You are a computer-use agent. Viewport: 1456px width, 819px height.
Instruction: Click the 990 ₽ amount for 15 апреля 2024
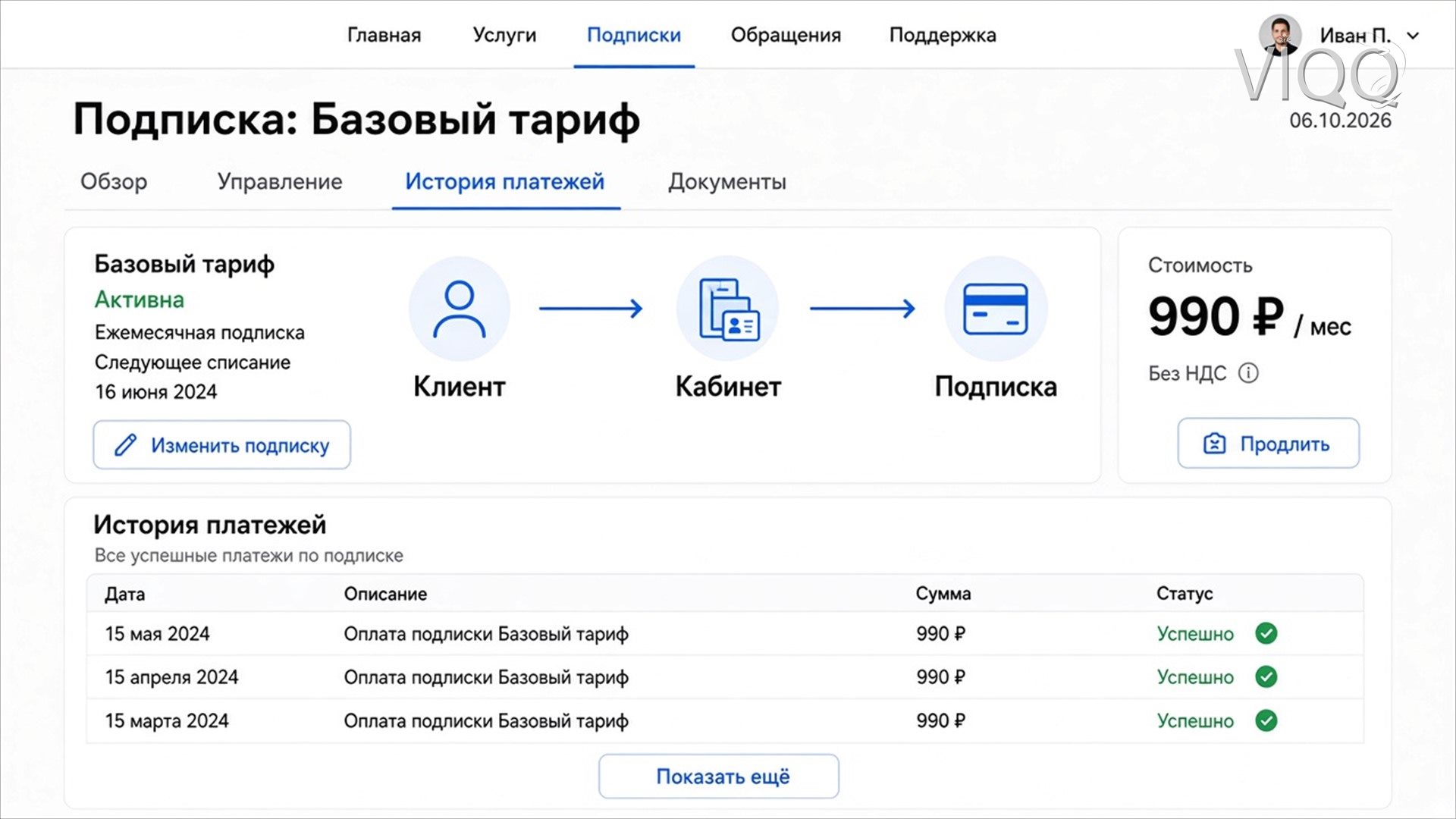tap(940, 677)
